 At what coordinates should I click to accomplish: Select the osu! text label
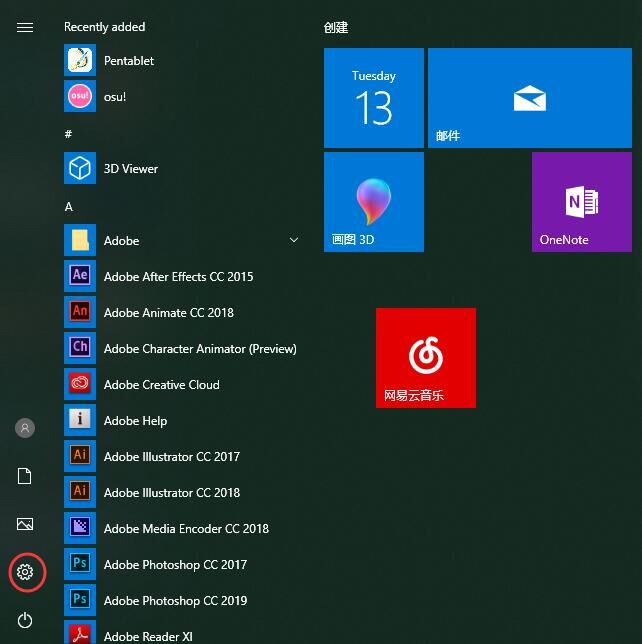click(115, 97)
